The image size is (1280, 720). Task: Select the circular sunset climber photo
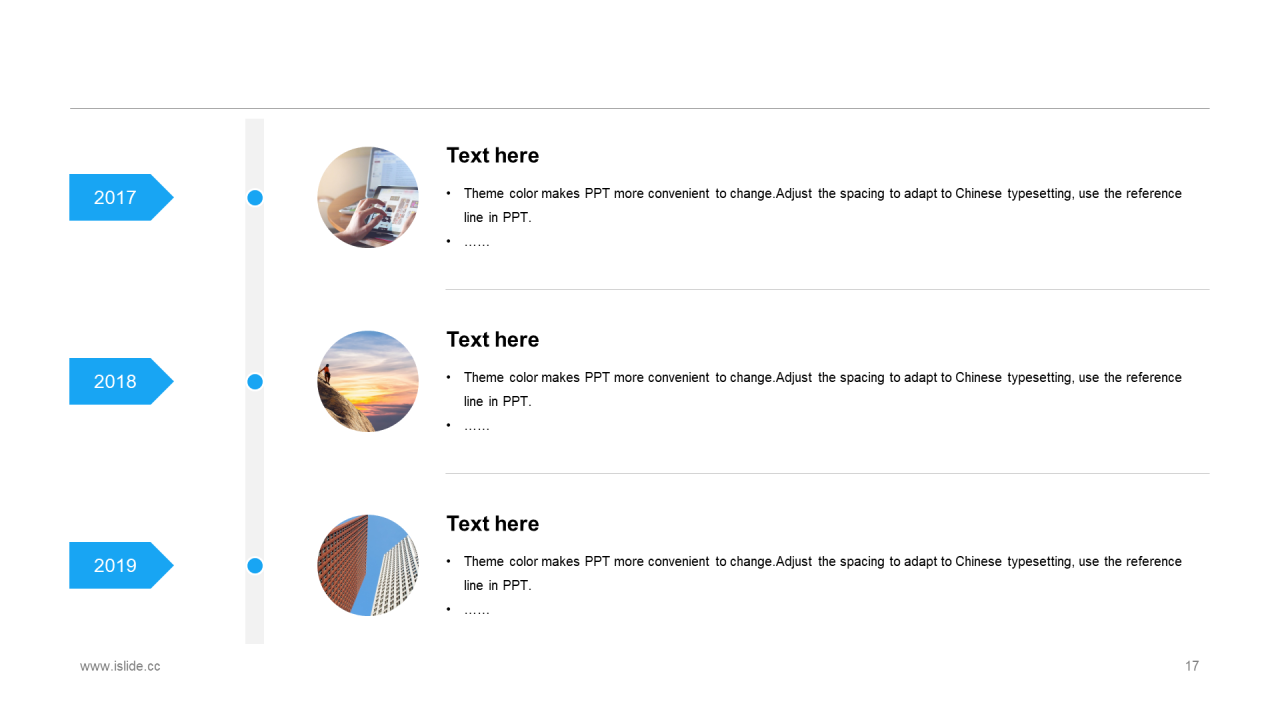[368, 381]
